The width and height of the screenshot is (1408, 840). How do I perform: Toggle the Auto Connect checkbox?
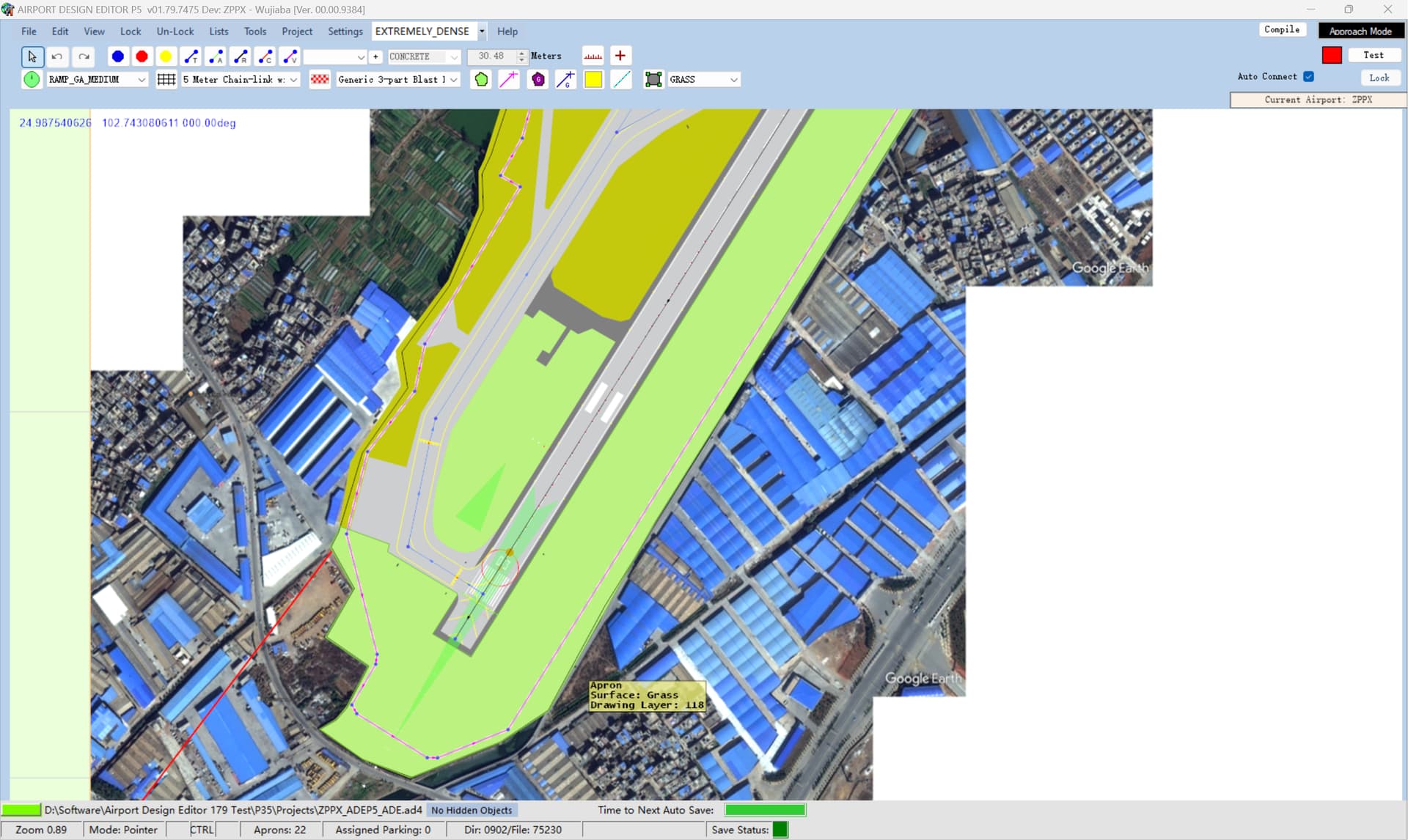coord(1308,76)
